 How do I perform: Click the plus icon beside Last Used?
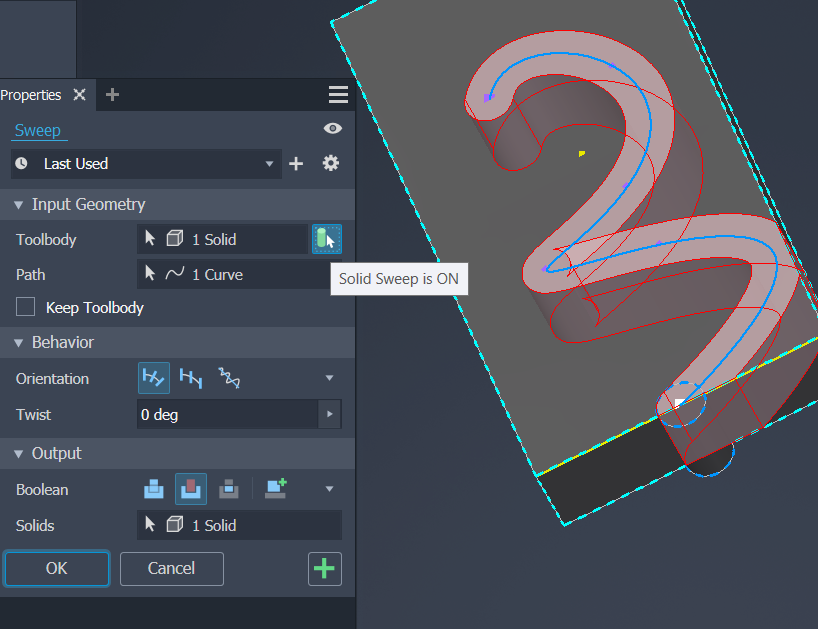[296, 163]
